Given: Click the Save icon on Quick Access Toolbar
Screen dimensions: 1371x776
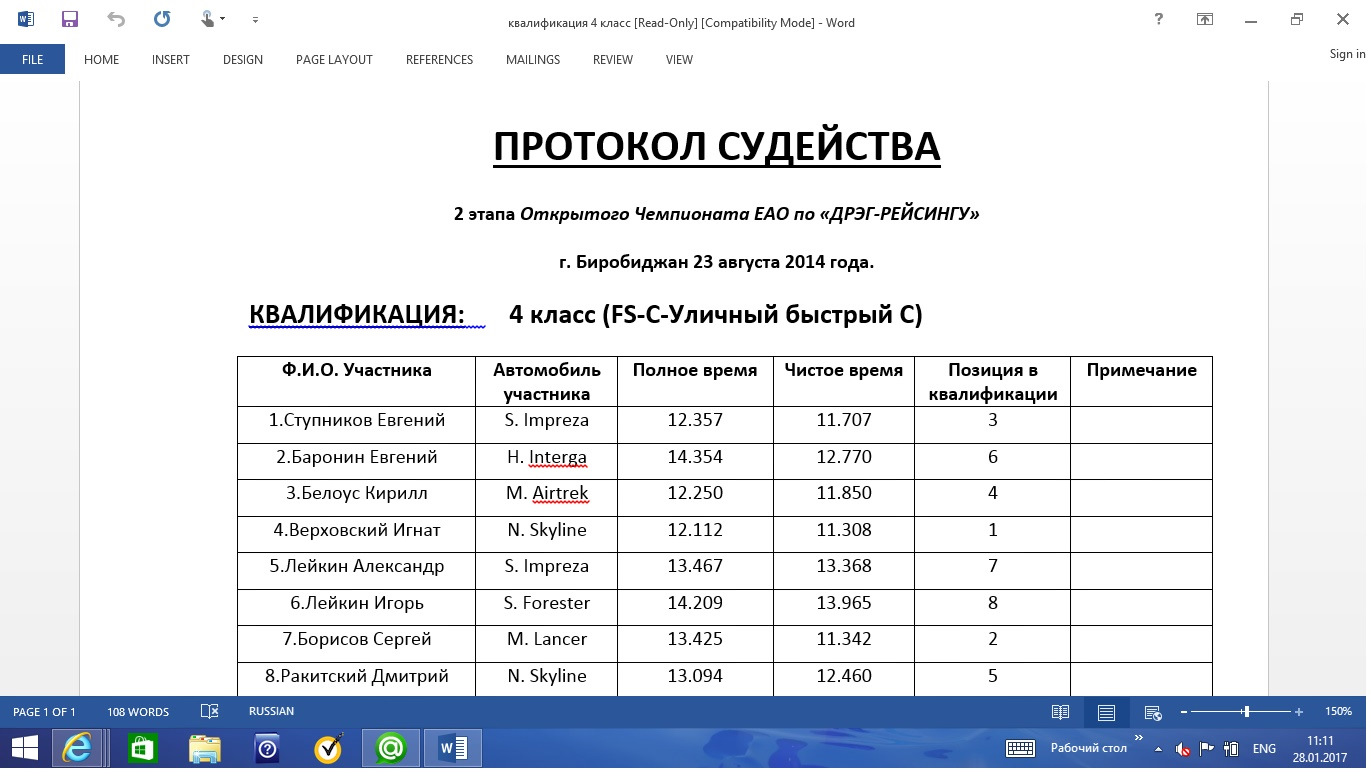Looking at the screenshot, I should pos(68,19).
